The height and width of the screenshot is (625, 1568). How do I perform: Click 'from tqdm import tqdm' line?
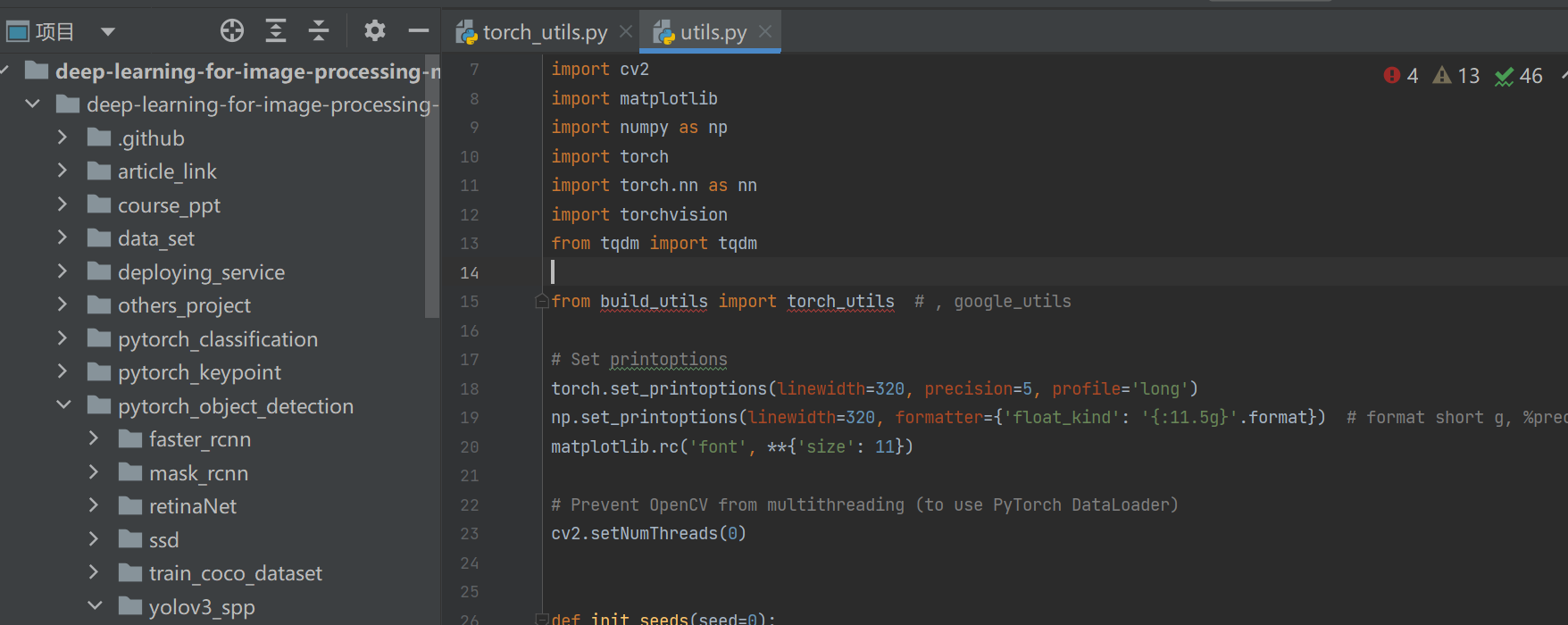[x=654, y=244]
